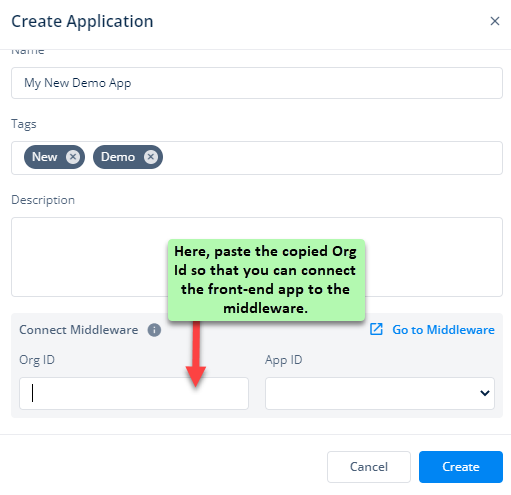Click the Create button
511x495 pixels.
click(461, 467)
